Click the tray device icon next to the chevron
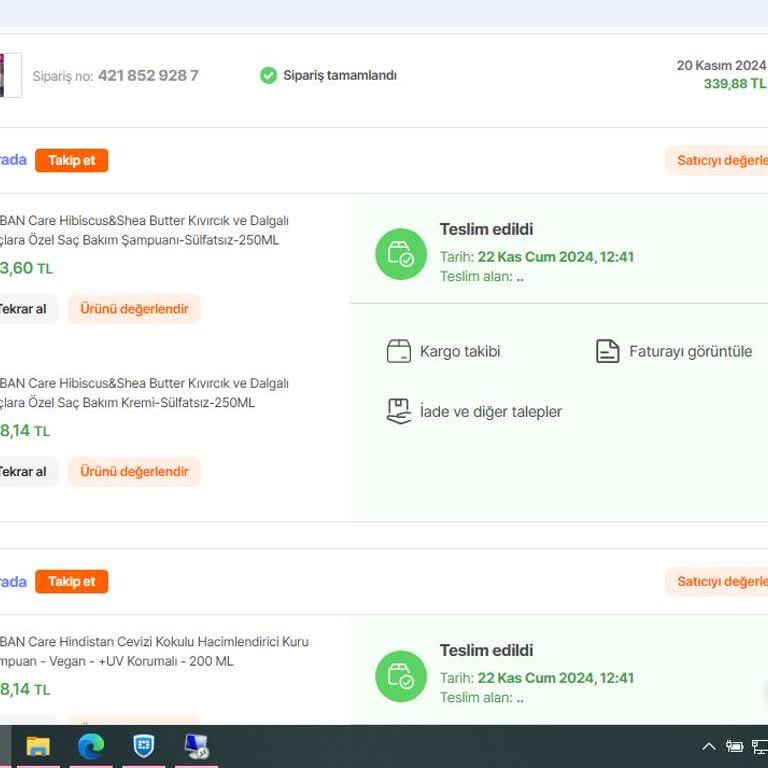The width and height of the screenshot is (768, 768). [734, 746]
